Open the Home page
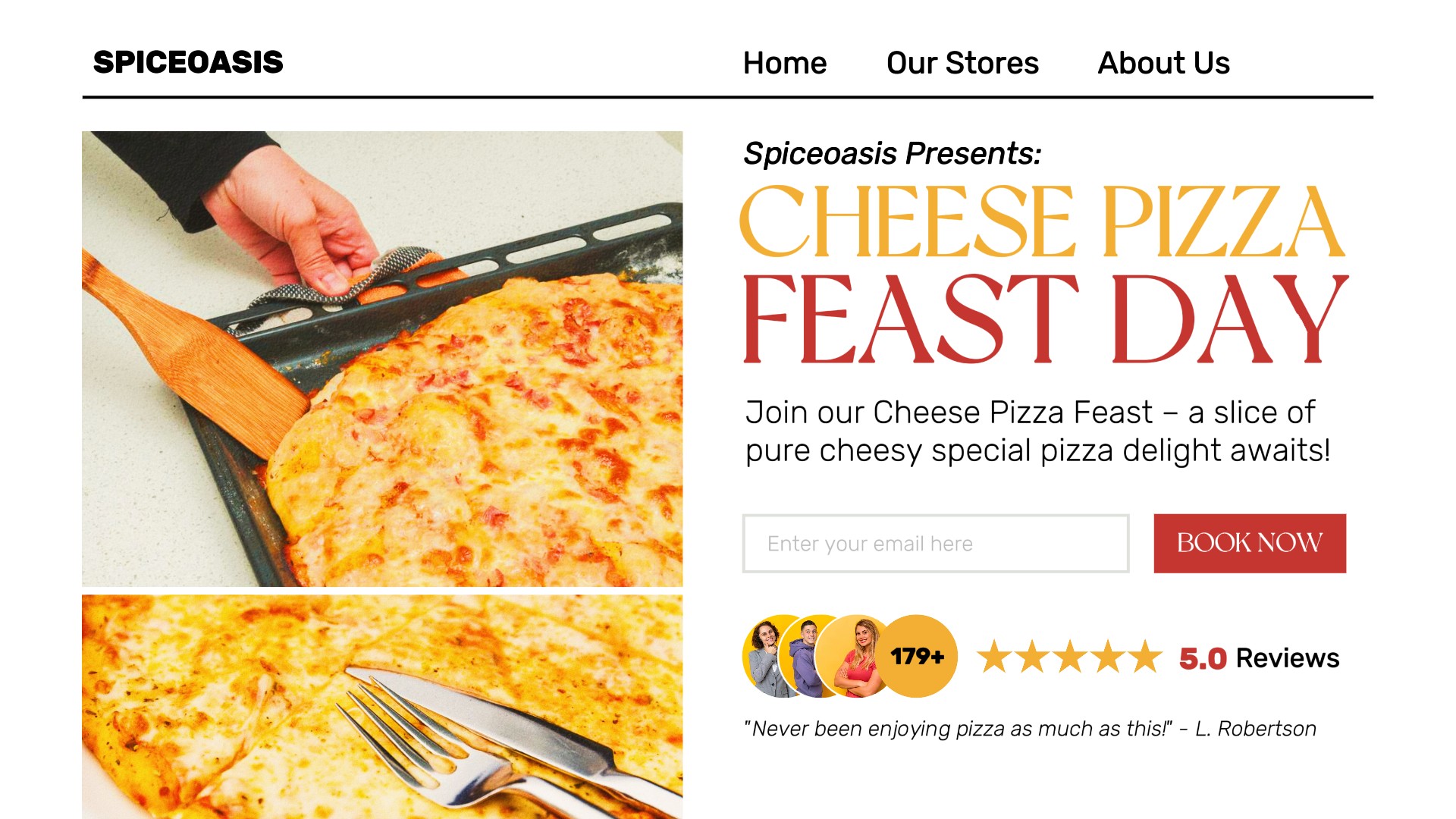Screen dimensions: 1456x819 [785, 64]
